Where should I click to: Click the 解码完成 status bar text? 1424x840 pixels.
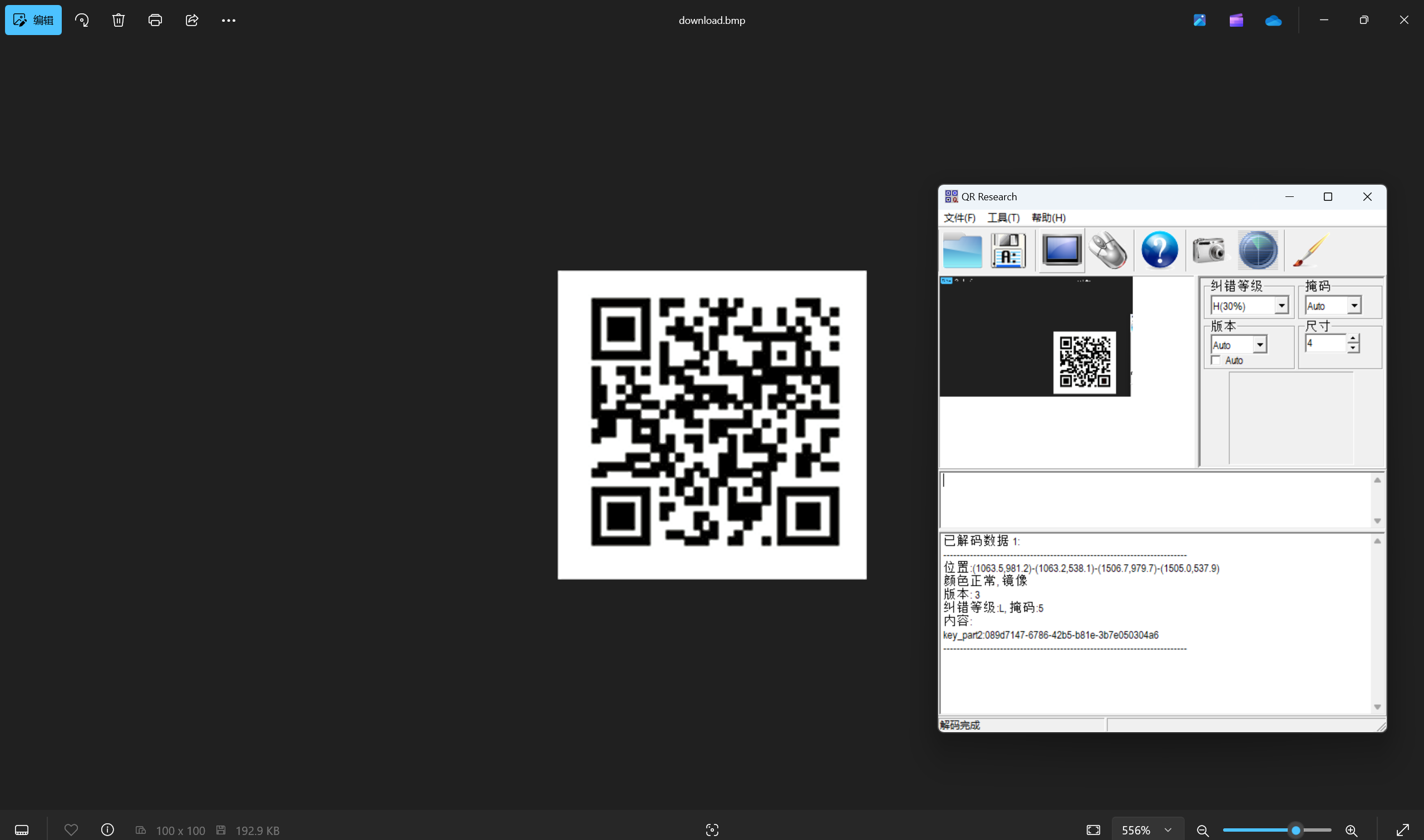960,725
